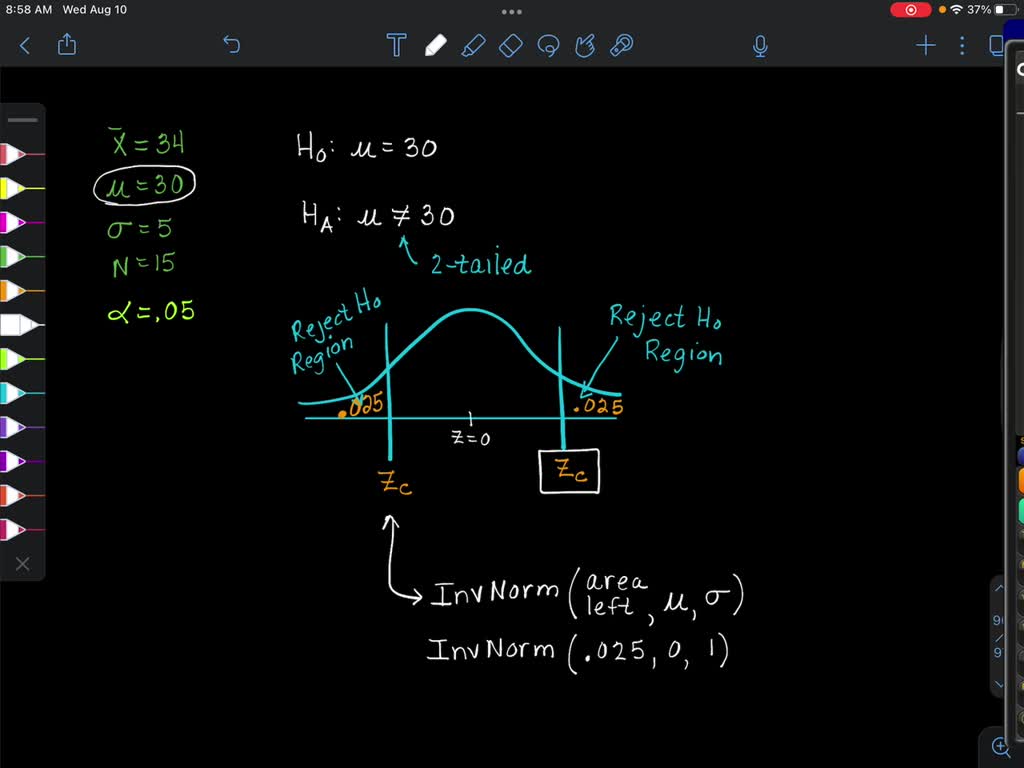Viewport: 1024px width, 768px height.
Task: Select the Eraser tool
Action: tap(510, 45)
